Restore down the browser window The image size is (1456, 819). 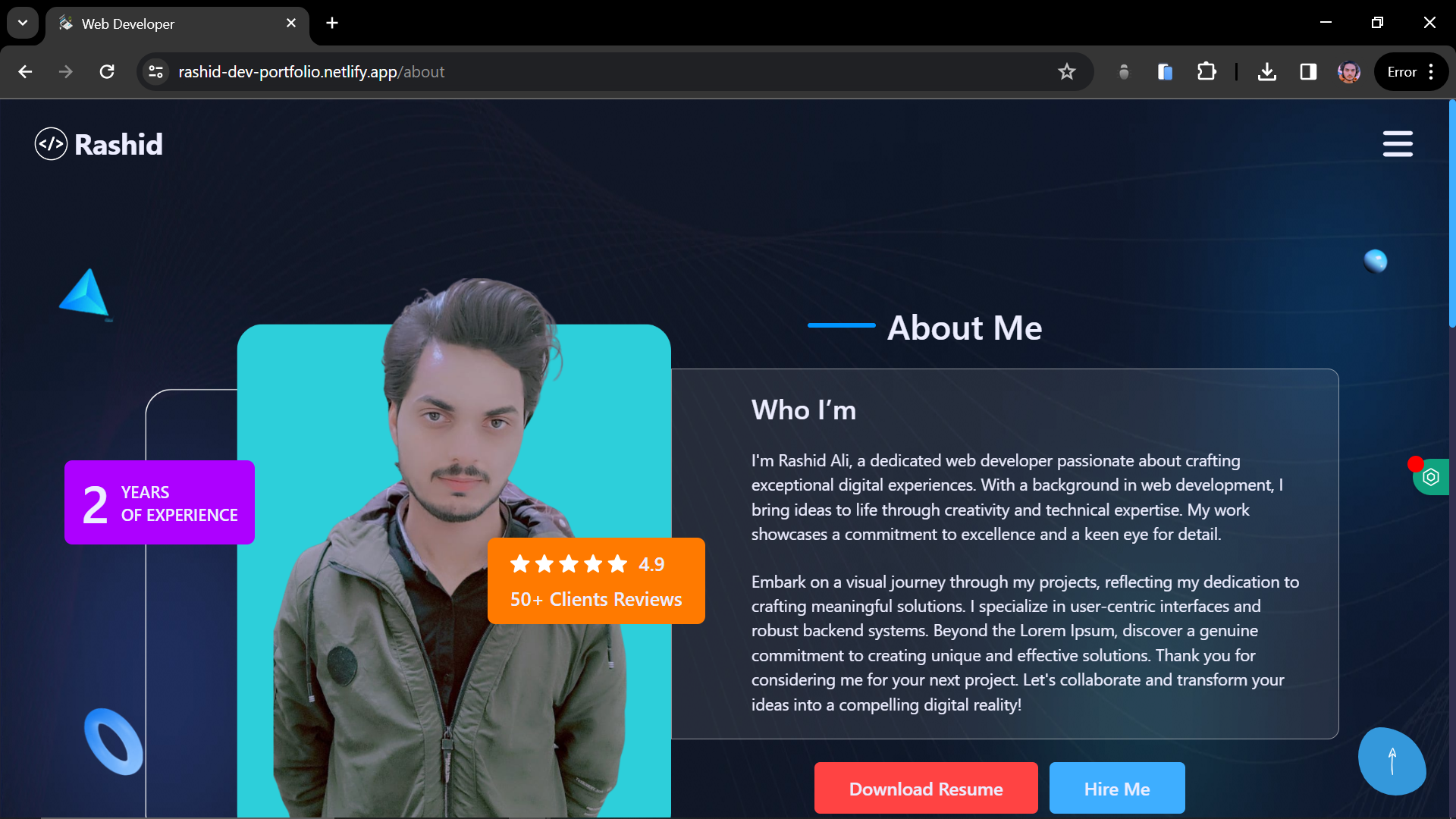[1377, 23]
